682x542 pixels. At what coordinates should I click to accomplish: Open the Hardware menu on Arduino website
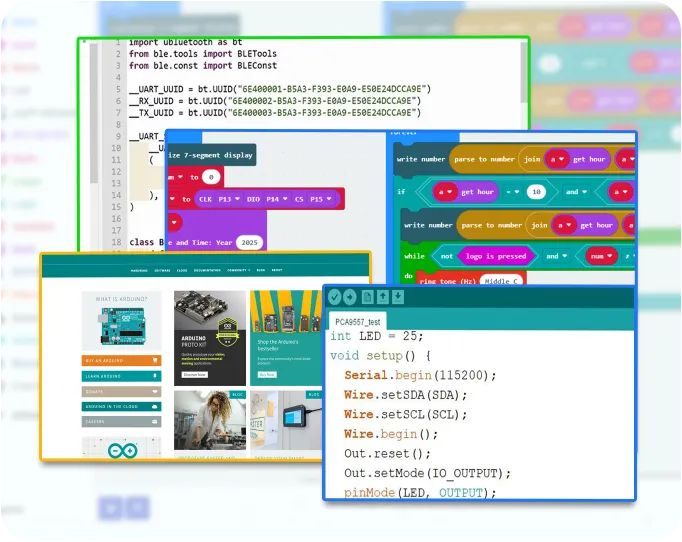(139, 271)
